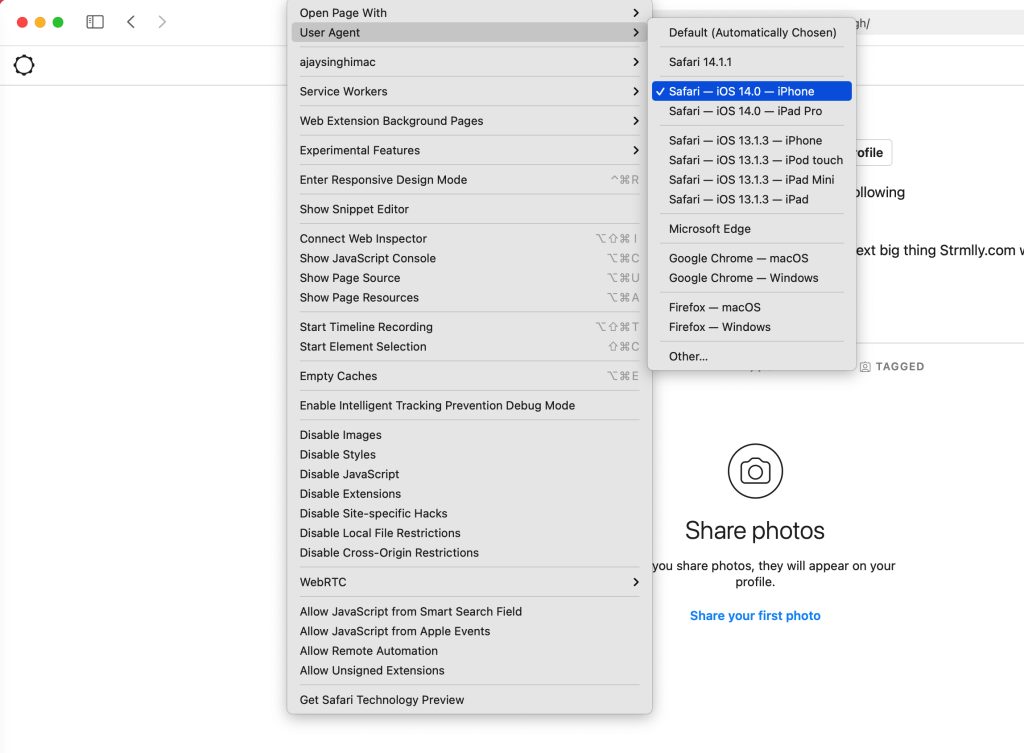
Task: Choose Start Timeline Recording
Action: point(469,327)
